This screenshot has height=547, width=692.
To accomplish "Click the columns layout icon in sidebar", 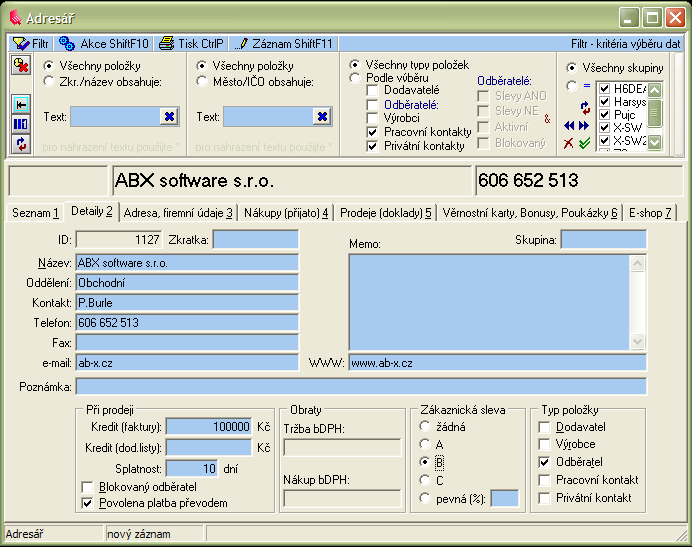I will coord(21,124).
